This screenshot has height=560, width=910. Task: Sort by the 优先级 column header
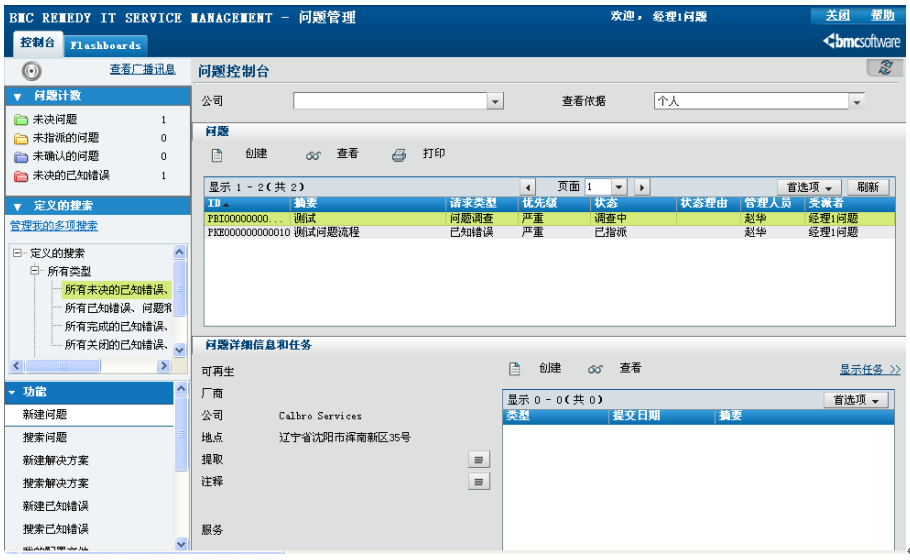[554, 204]
